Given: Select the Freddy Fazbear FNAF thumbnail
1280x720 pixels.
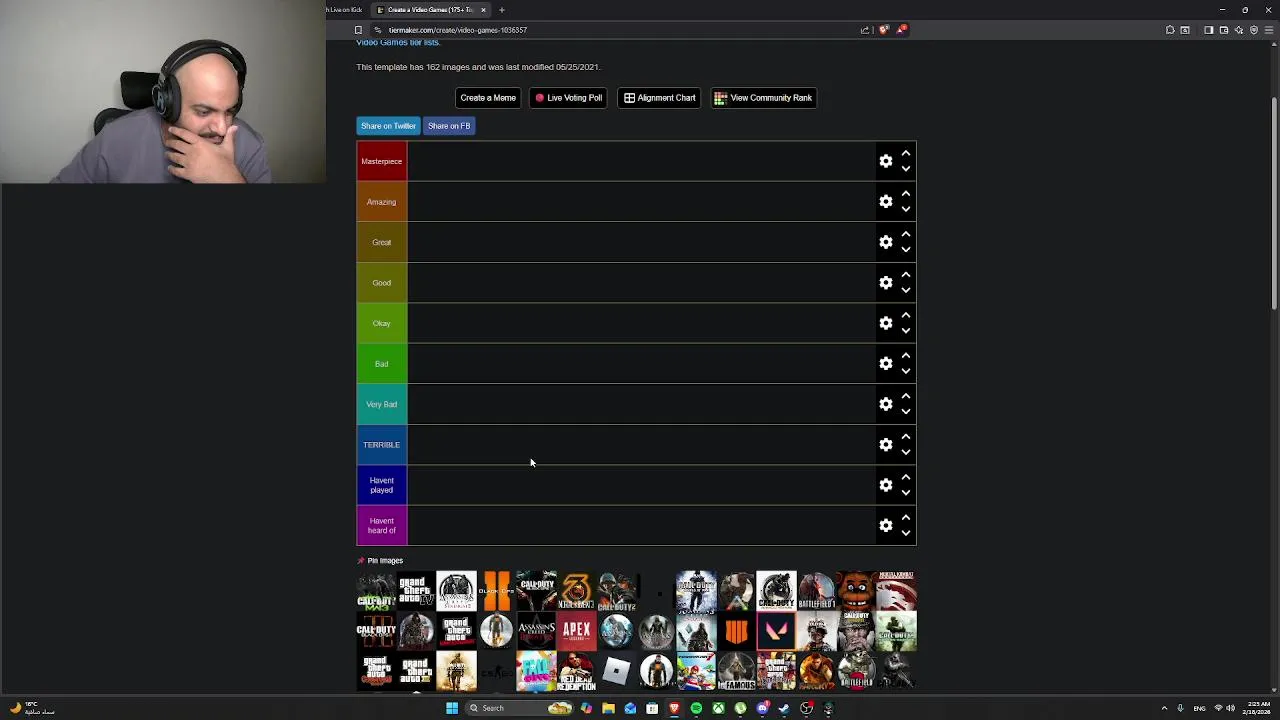Looking at the screenshot, I should pos(856,591).
